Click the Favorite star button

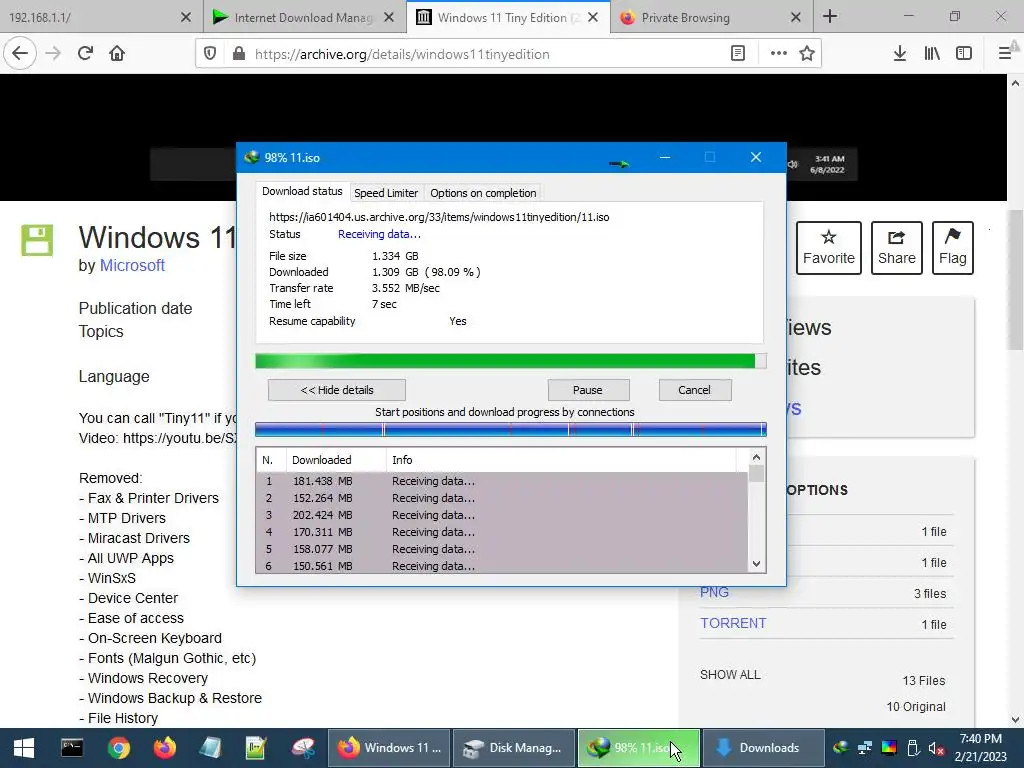point(829,248)
